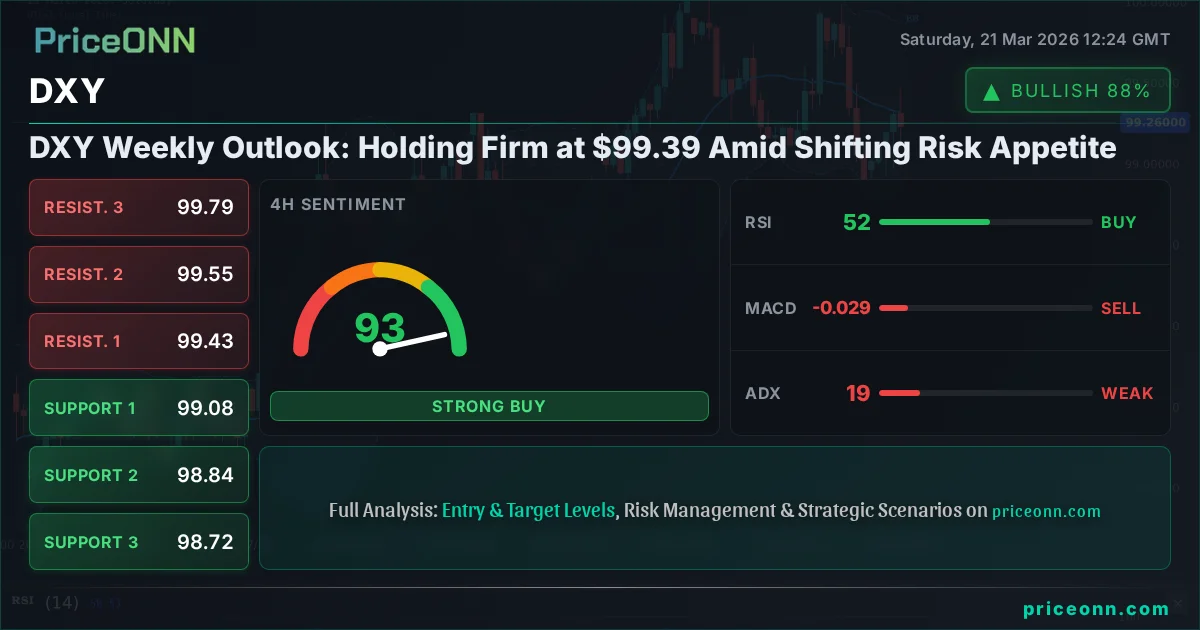Click the sentiment gauge needle
This screenshot has height=630, width=1200.
(x=412, y=341)
